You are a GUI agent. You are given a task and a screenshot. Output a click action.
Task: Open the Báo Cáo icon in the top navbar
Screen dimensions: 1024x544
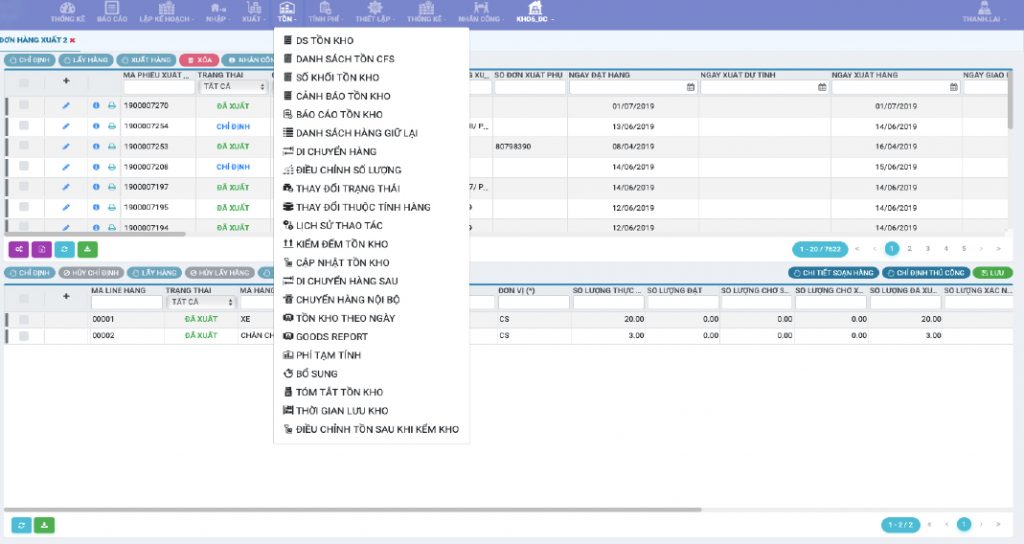[112, 12]
